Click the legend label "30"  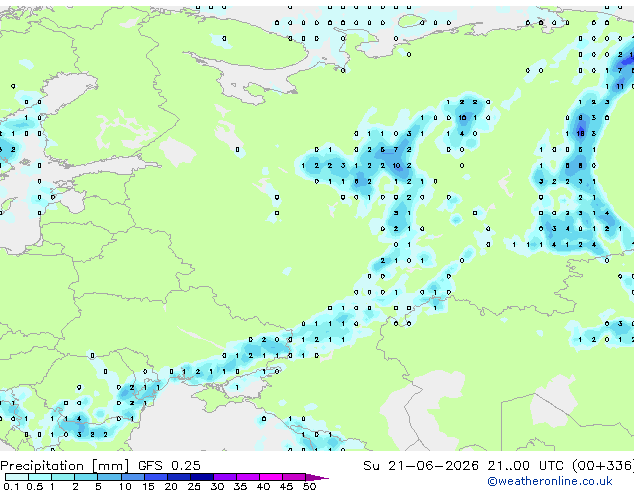(x=217, y=486)
